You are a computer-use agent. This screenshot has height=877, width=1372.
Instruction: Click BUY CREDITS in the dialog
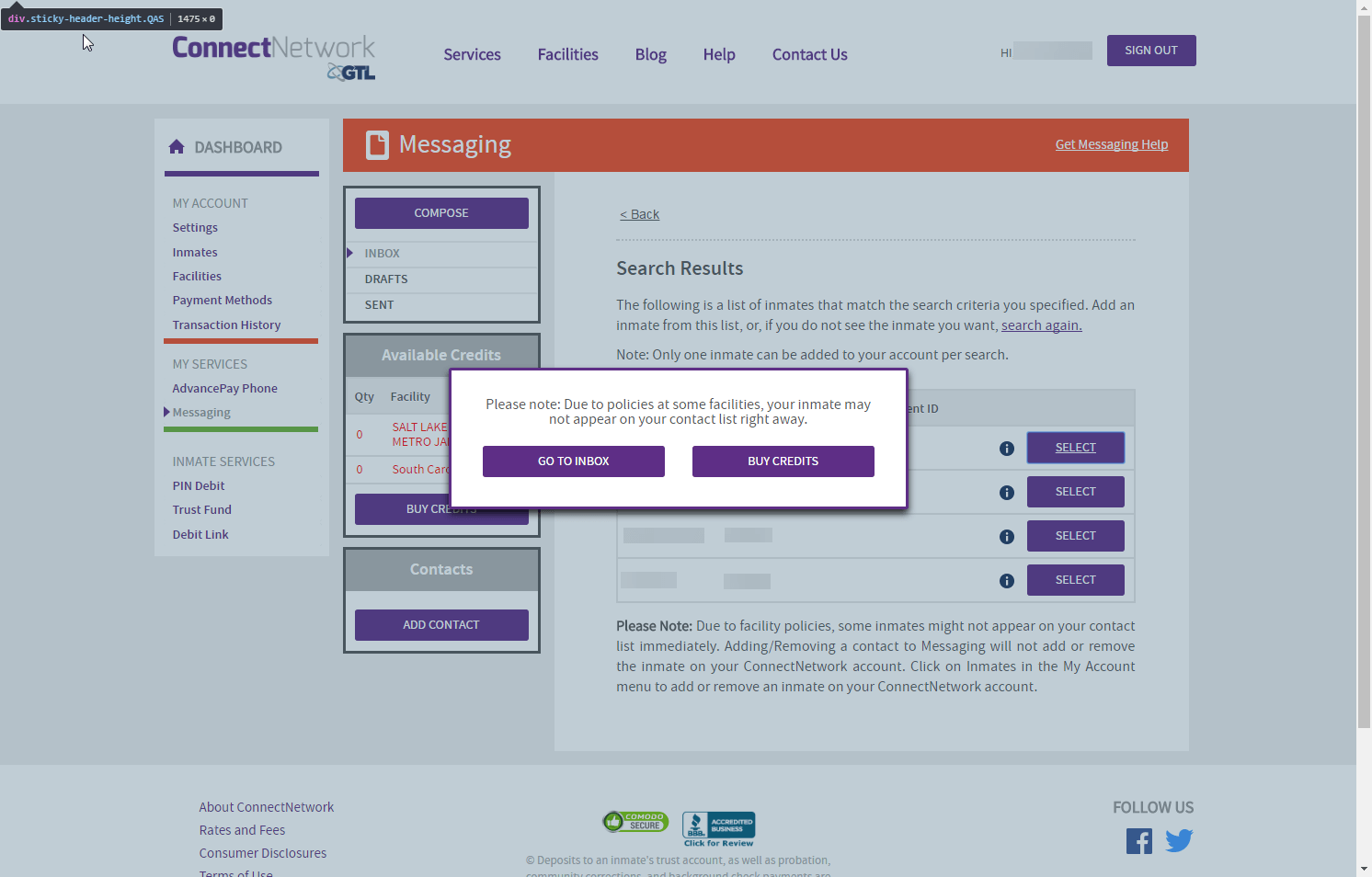[x=783, y=461]
